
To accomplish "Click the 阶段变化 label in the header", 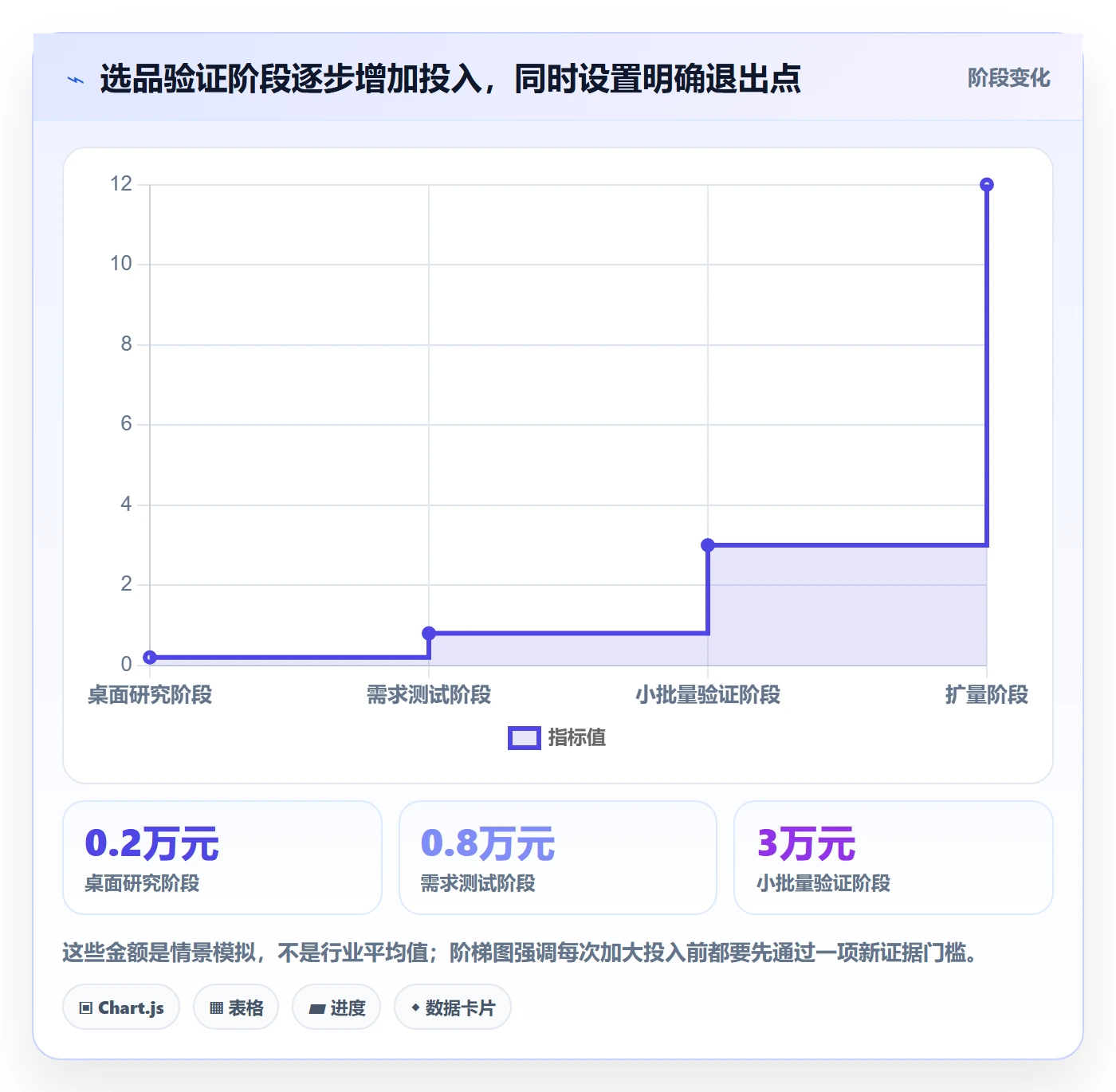I will tap(1008, 78).
